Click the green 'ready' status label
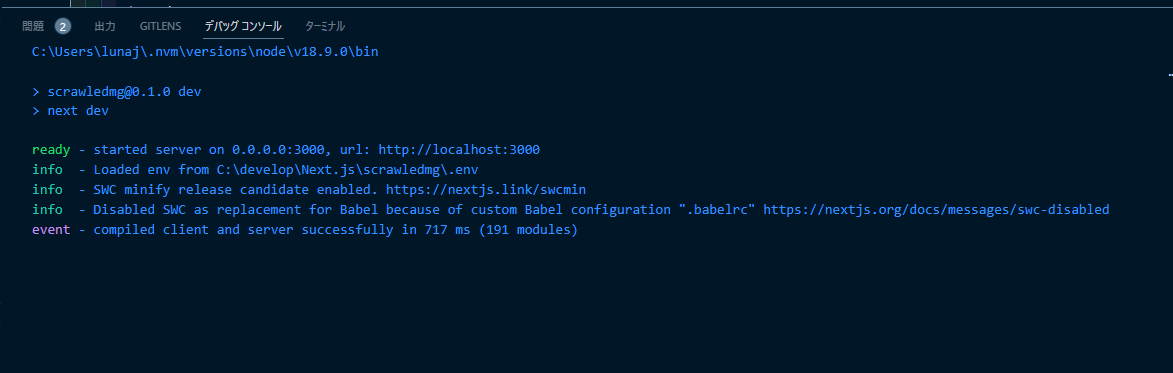Screen dimensions: 1173x373 (x=51, y=149)
